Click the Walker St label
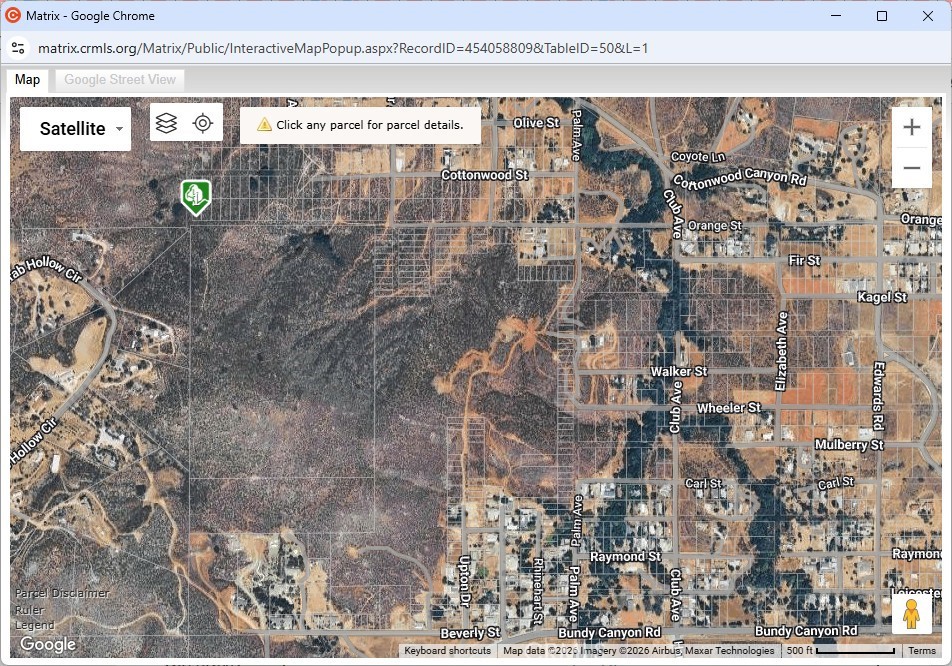 pyautogui.click(x=679, y=371)
